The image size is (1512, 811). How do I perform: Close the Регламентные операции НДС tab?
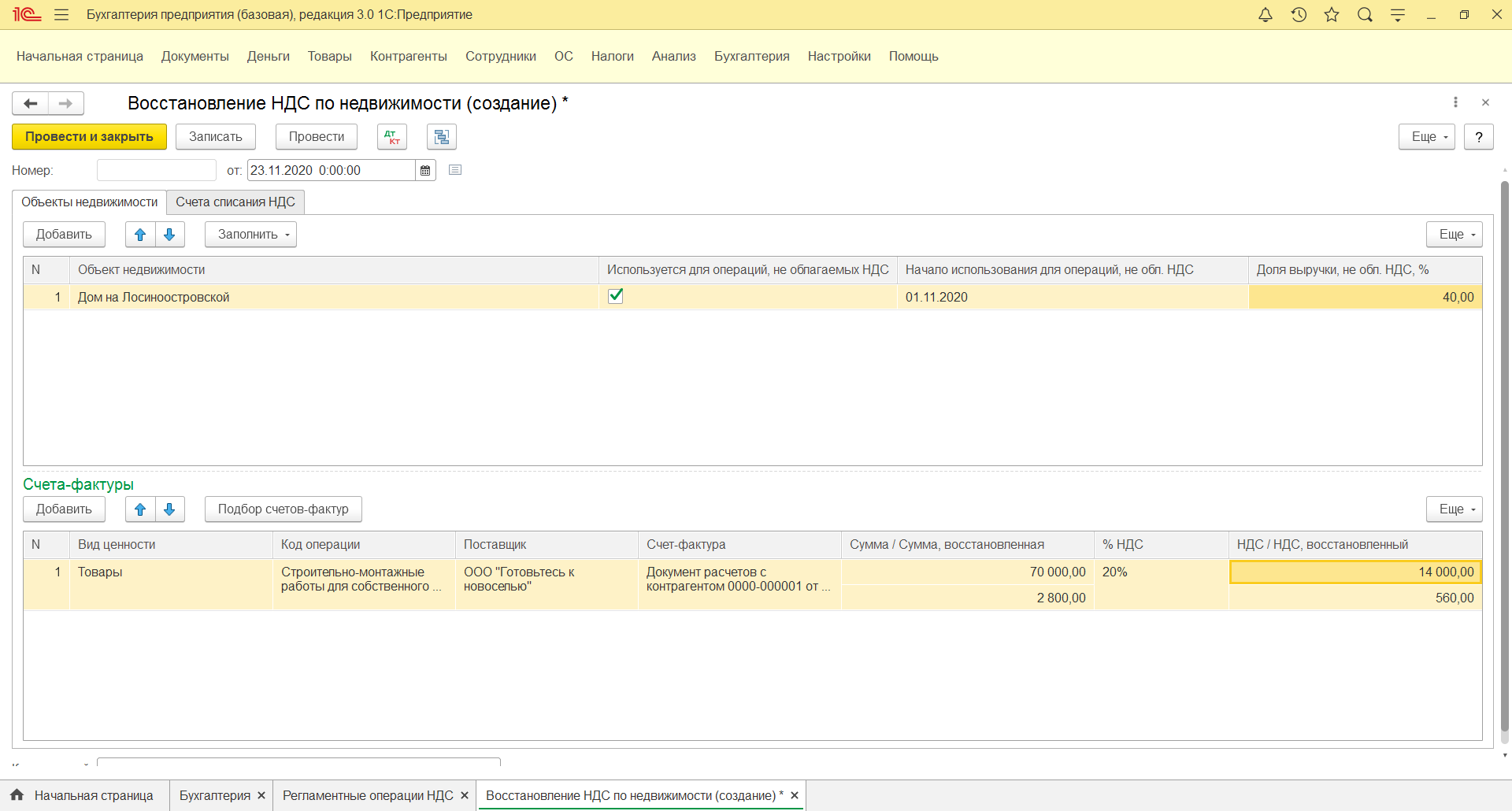[x=465, y=795]
